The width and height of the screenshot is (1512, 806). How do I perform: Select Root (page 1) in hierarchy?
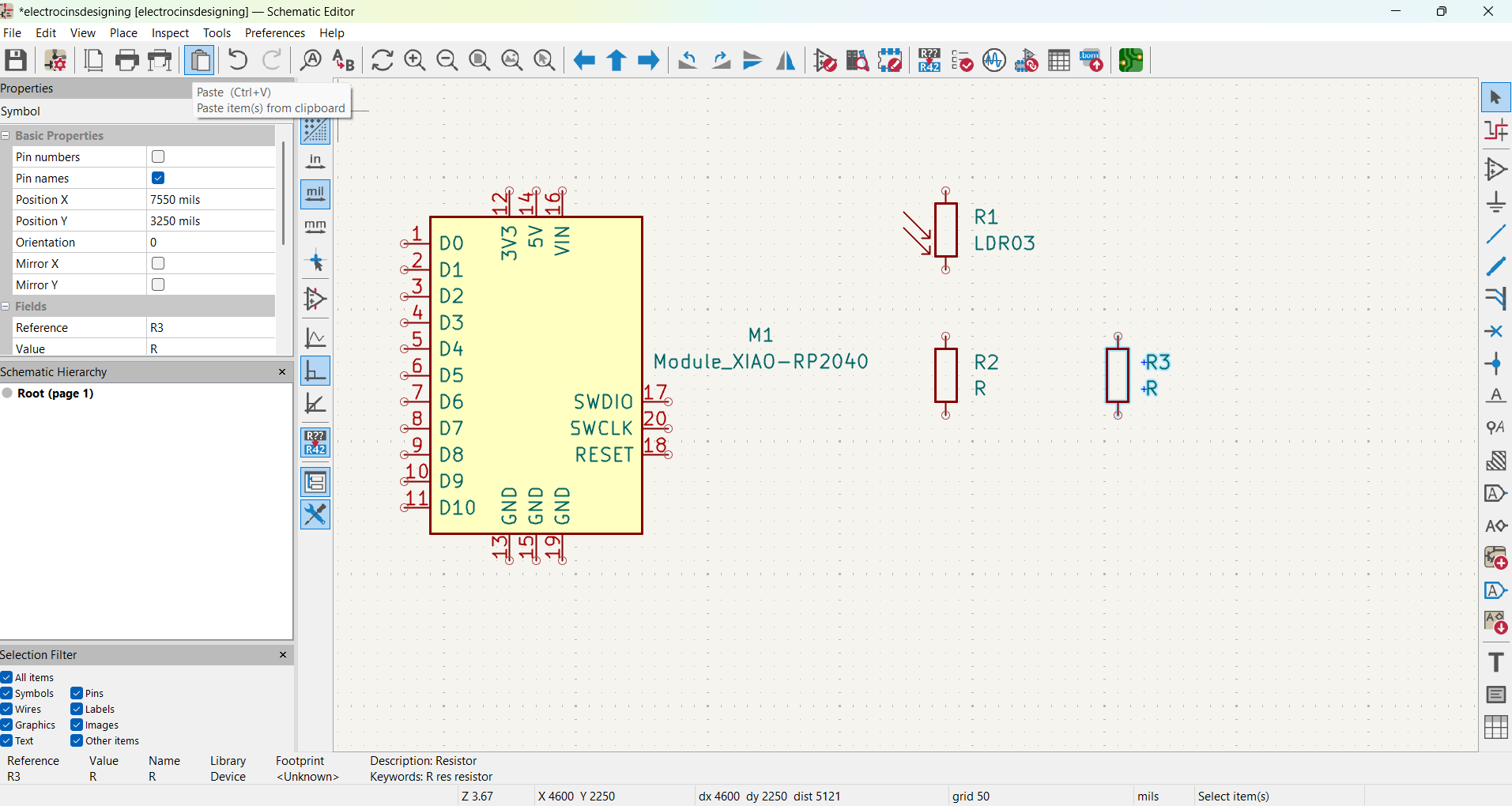click(55, 393)
